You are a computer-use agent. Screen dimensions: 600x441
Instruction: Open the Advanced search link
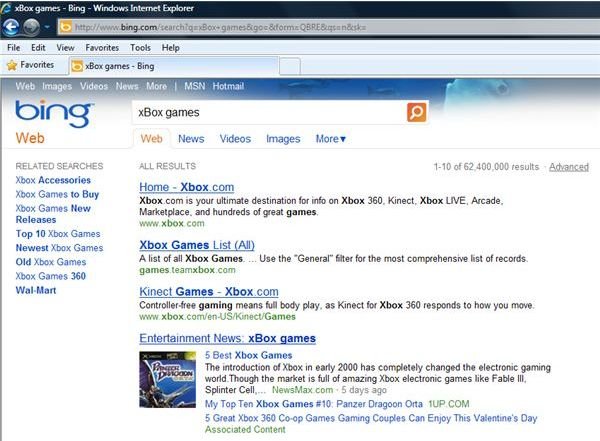tap(569, 167)
